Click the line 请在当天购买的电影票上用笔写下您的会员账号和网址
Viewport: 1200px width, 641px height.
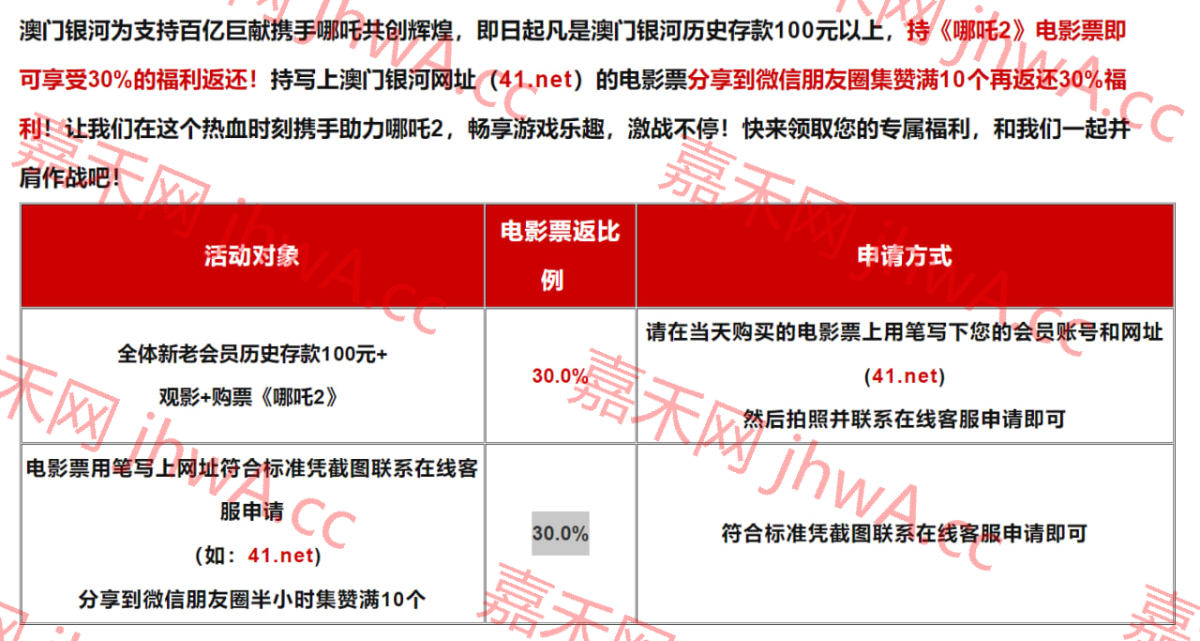tap(904, 332)
